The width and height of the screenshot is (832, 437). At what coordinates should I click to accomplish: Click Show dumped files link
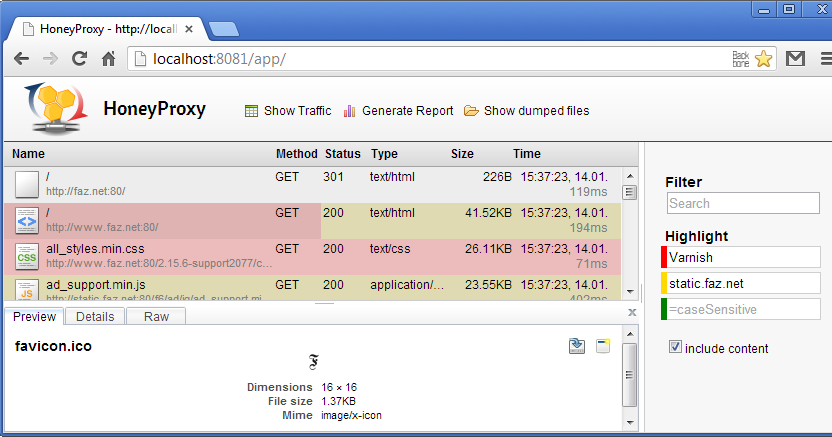[536, 111]
